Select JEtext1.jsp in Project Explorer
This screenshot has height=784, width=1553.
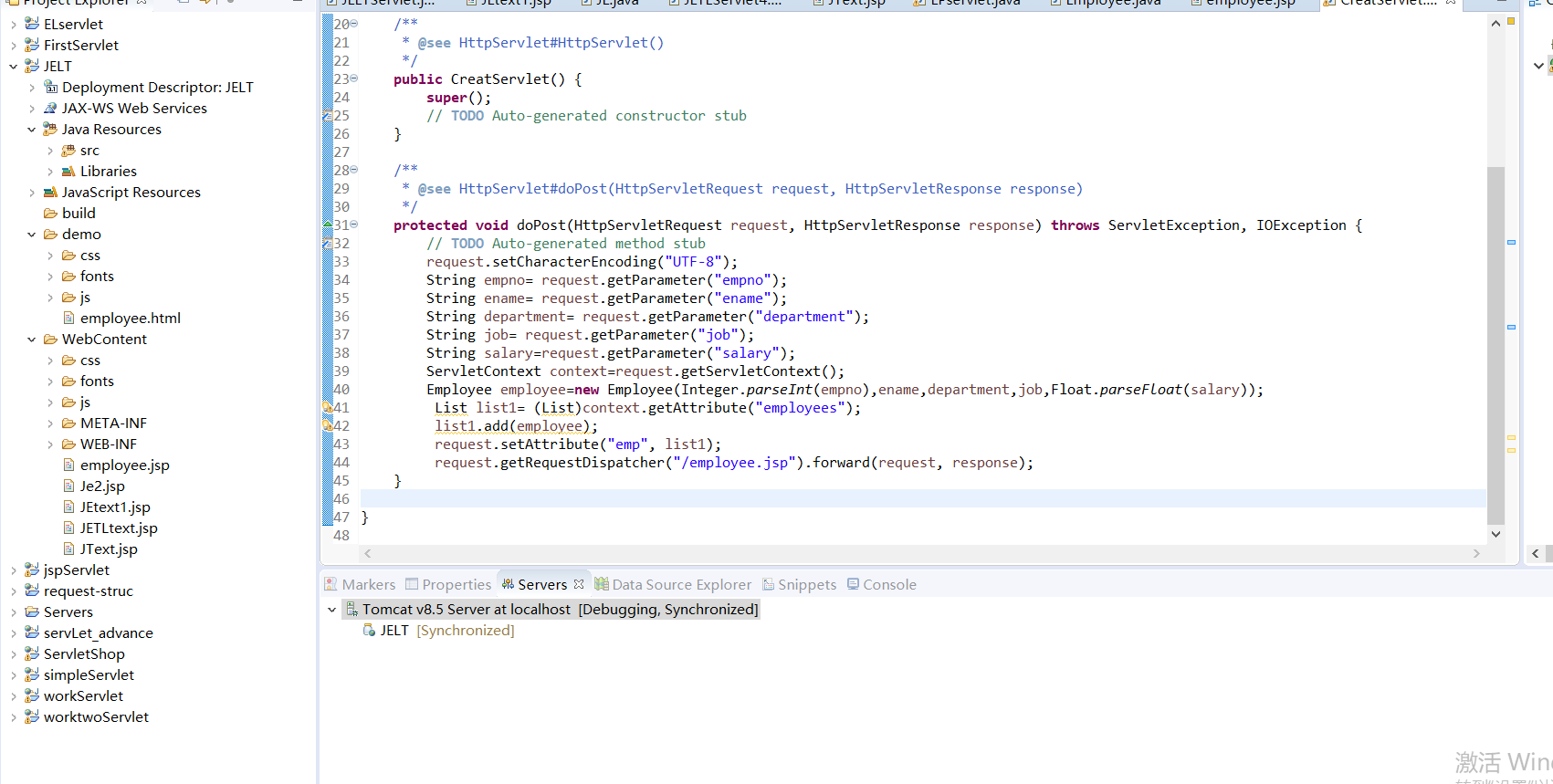click(115, 507)
